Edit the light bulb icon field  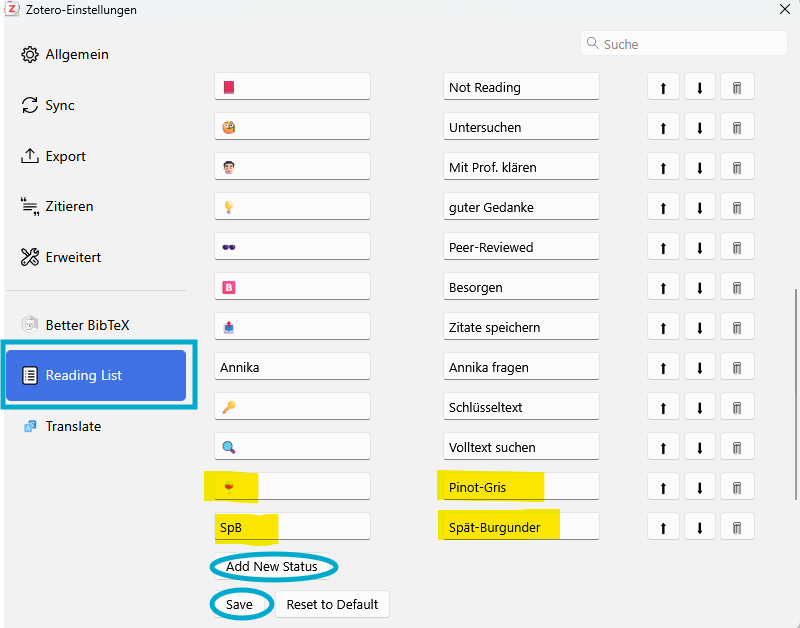292,207
